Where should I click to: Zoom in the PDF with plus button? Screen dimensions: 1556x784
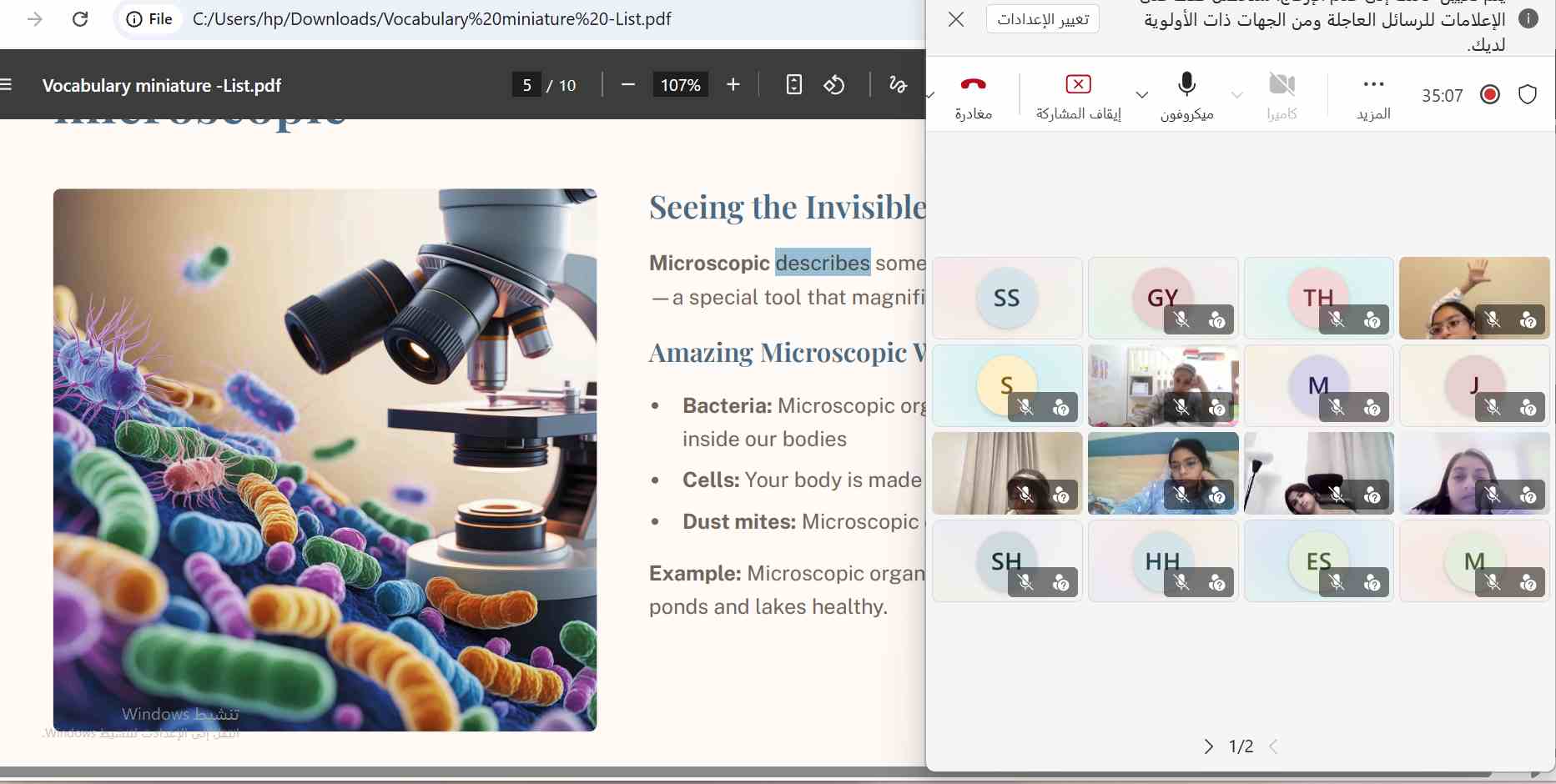tap(733, 85)
